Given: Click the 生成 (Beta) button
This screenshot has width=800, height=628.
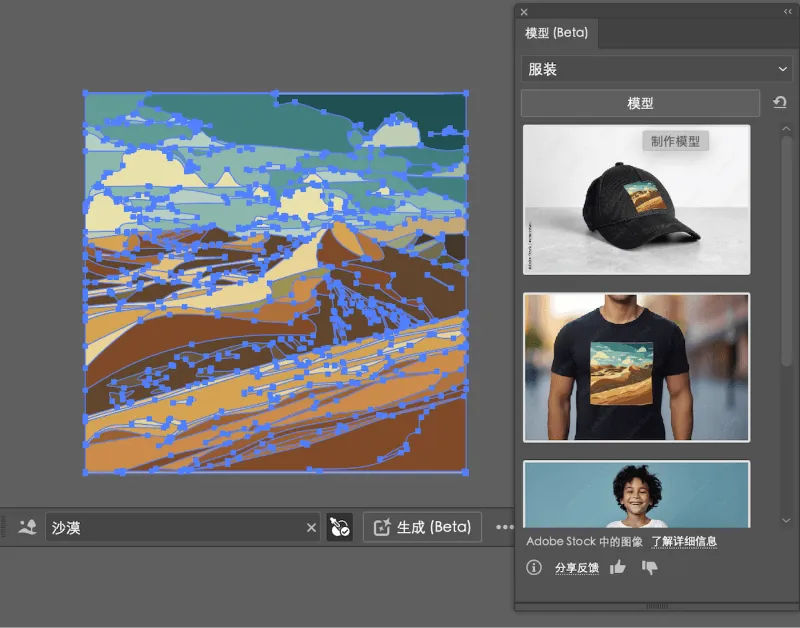Looking at the screenshot, I should (422, 525).
